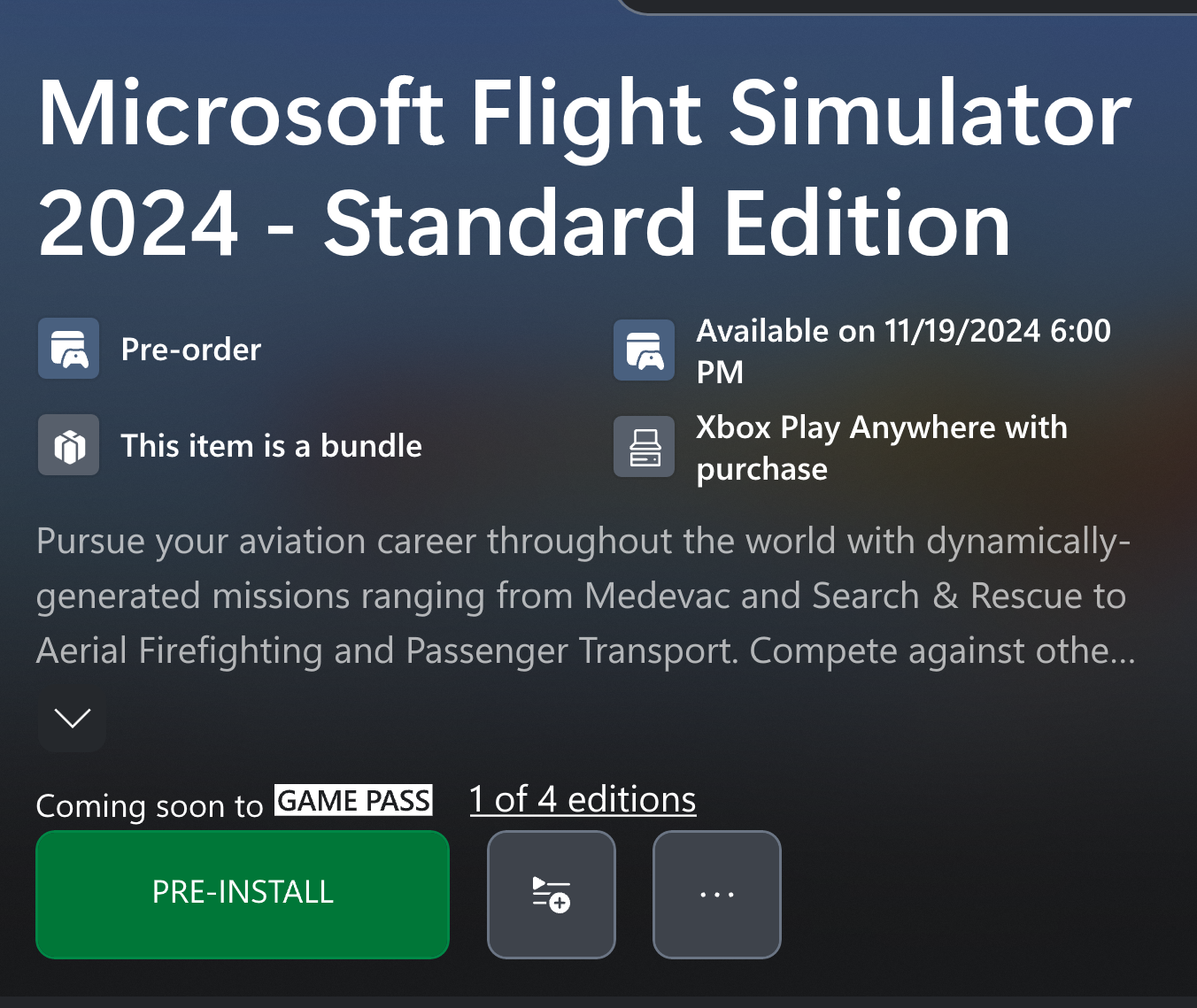Add game to play later queue
Viewport: 1197px width, 1008px height.
click(x=552, y=894)
